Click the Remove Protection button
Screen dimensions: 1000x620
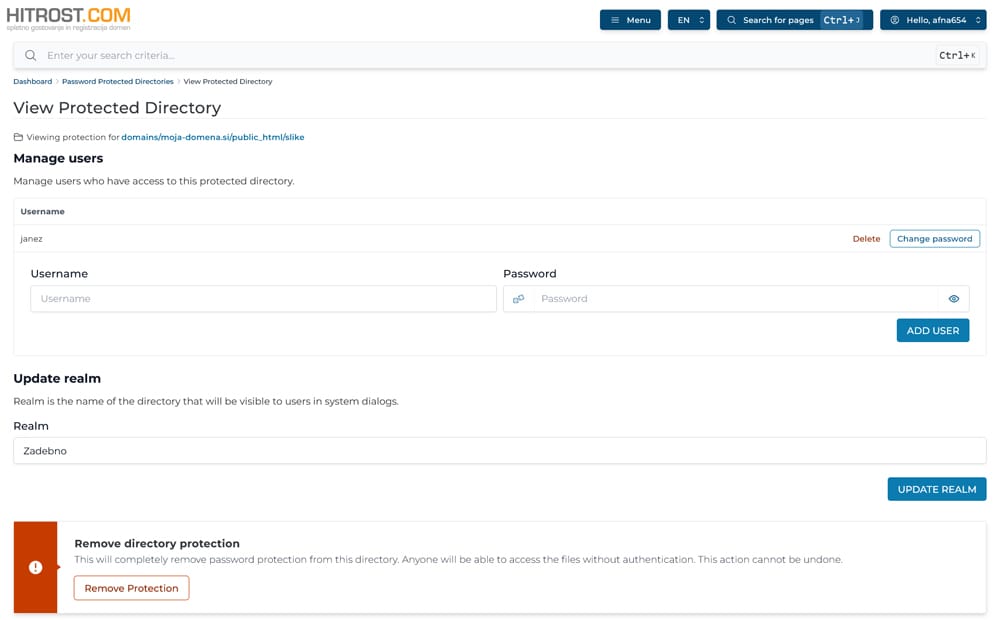click(131, 588)
